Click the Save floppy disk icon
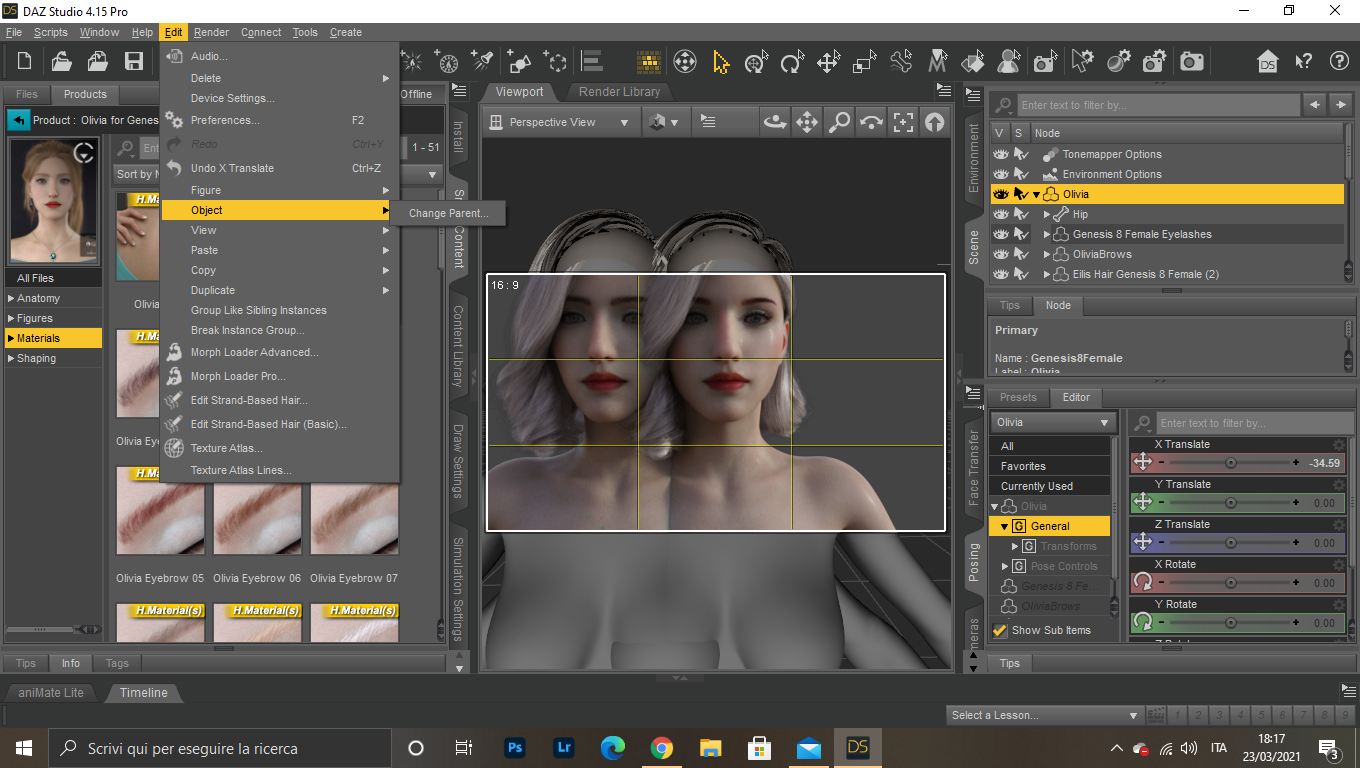1360x768 pixels. [x=133, y=62]
